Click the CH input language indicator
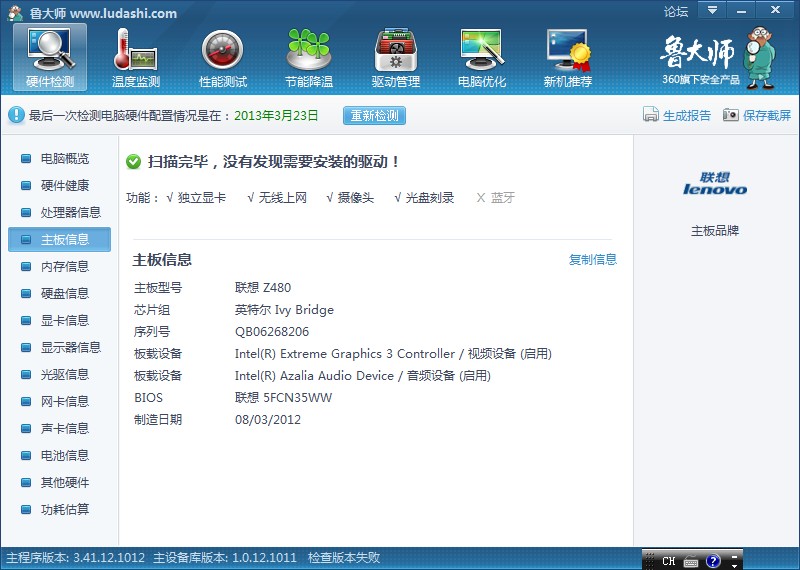Viewport: 800px width, 570px height. tap(668, 561)
